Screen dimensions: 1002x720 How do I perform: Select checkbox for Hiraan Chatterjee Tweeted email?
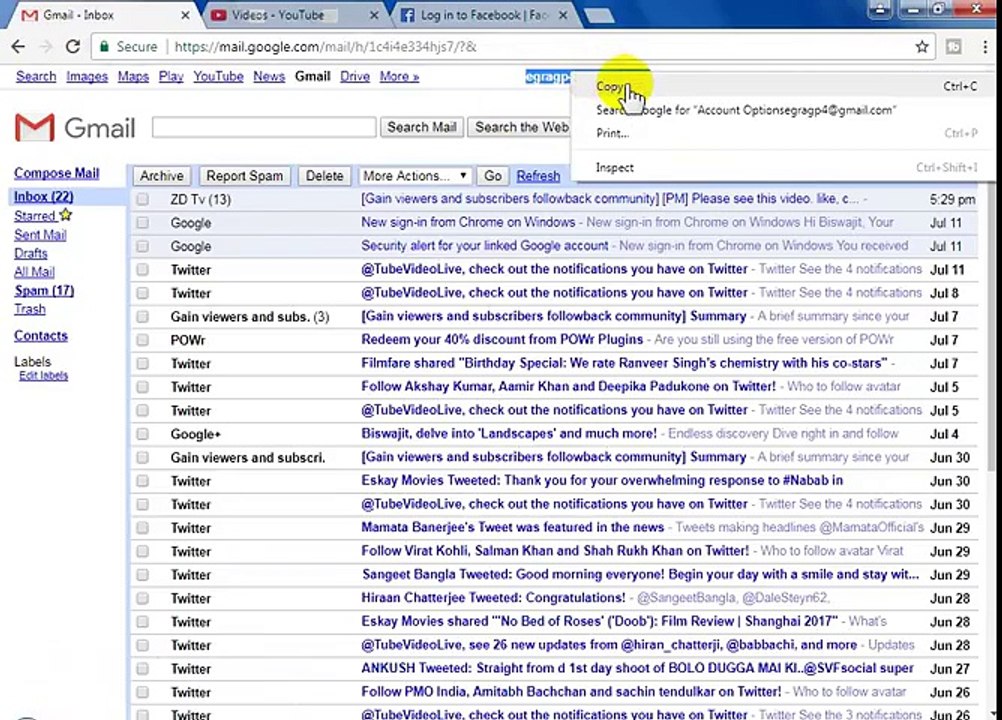143,598
